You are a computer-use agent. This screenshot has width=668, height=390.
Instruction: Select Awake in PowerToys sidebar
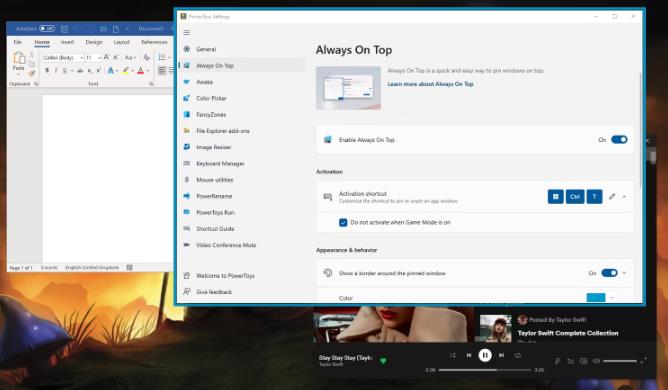[x=242, y=82]
